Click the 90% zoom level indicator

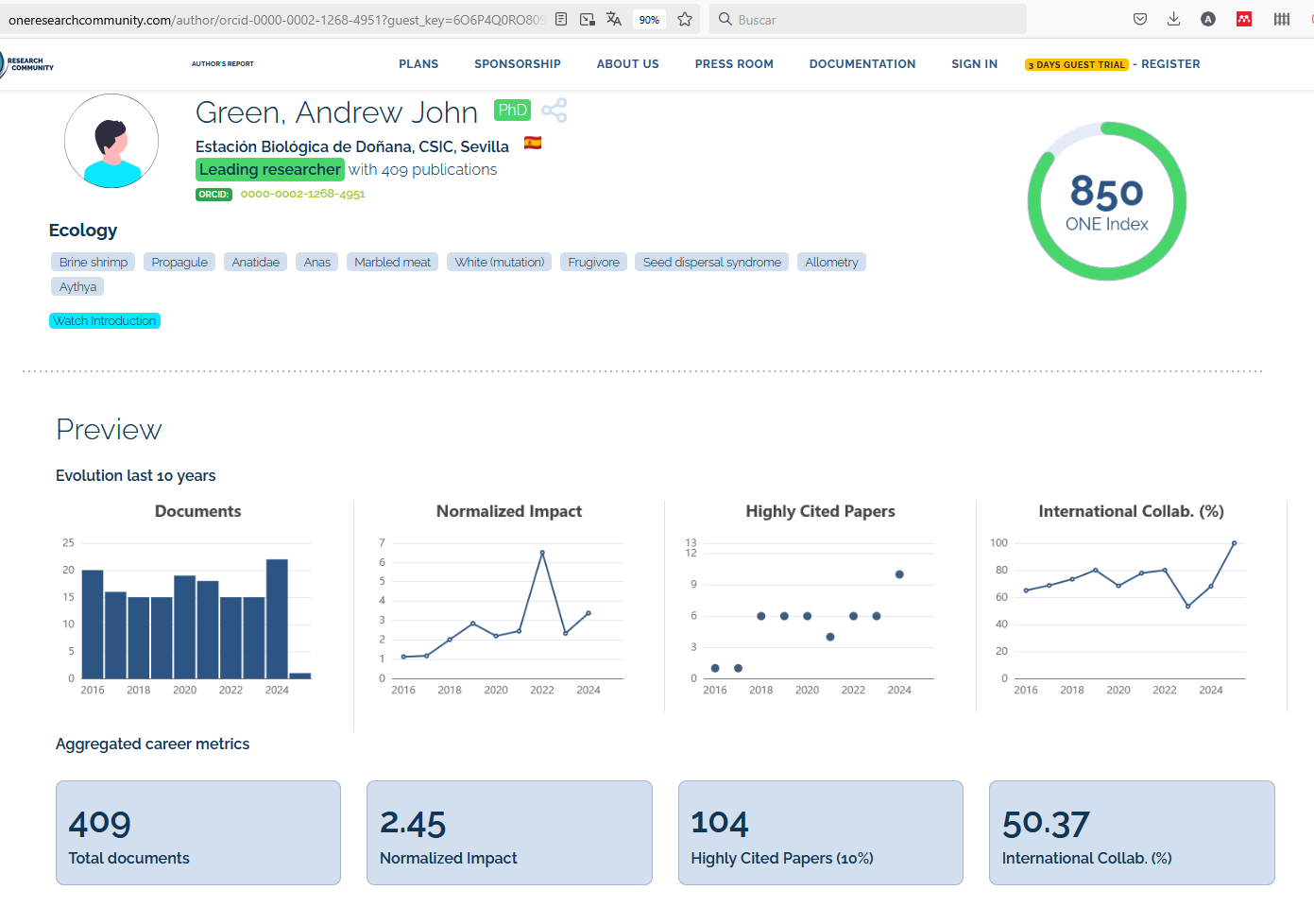649,20
